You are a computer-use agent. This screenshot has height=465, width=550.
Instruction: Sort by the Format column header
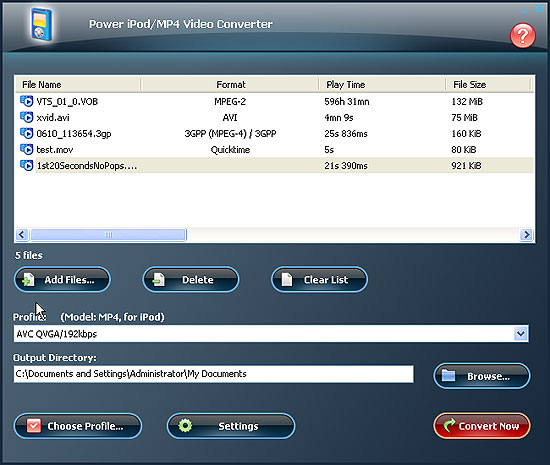coord(230,85)
